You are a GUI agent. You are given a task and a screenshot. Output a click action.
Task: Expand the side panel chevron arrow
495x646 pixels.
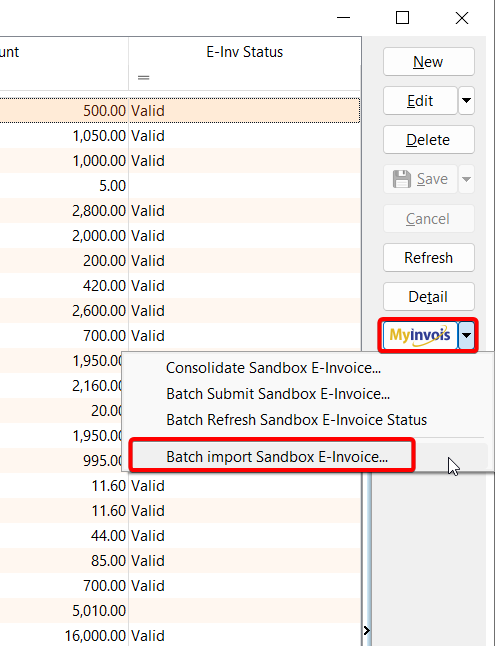[366, 630]
